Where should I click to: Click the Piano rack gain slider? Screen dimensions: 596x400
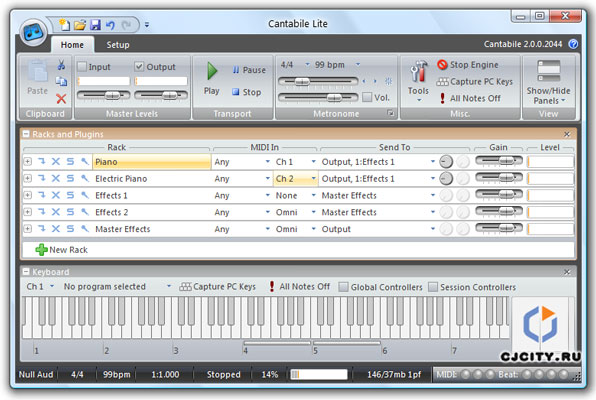click(499, 161)
